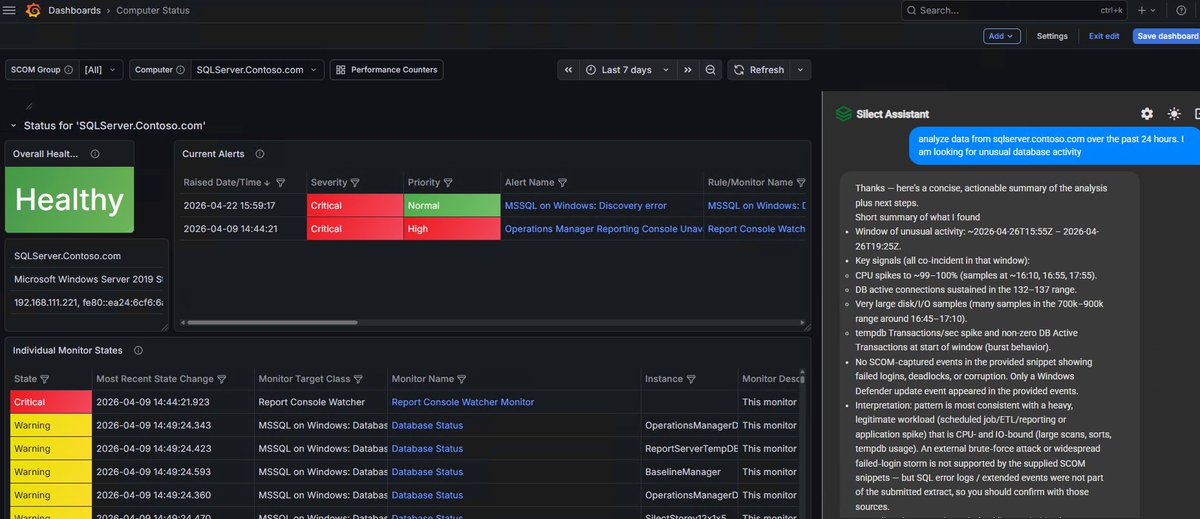The width and height of the screenshot is (1200, 519).
Task: Click the Silect Assistant logo icon
Action: pyautogui.click(x=843, y=114)
